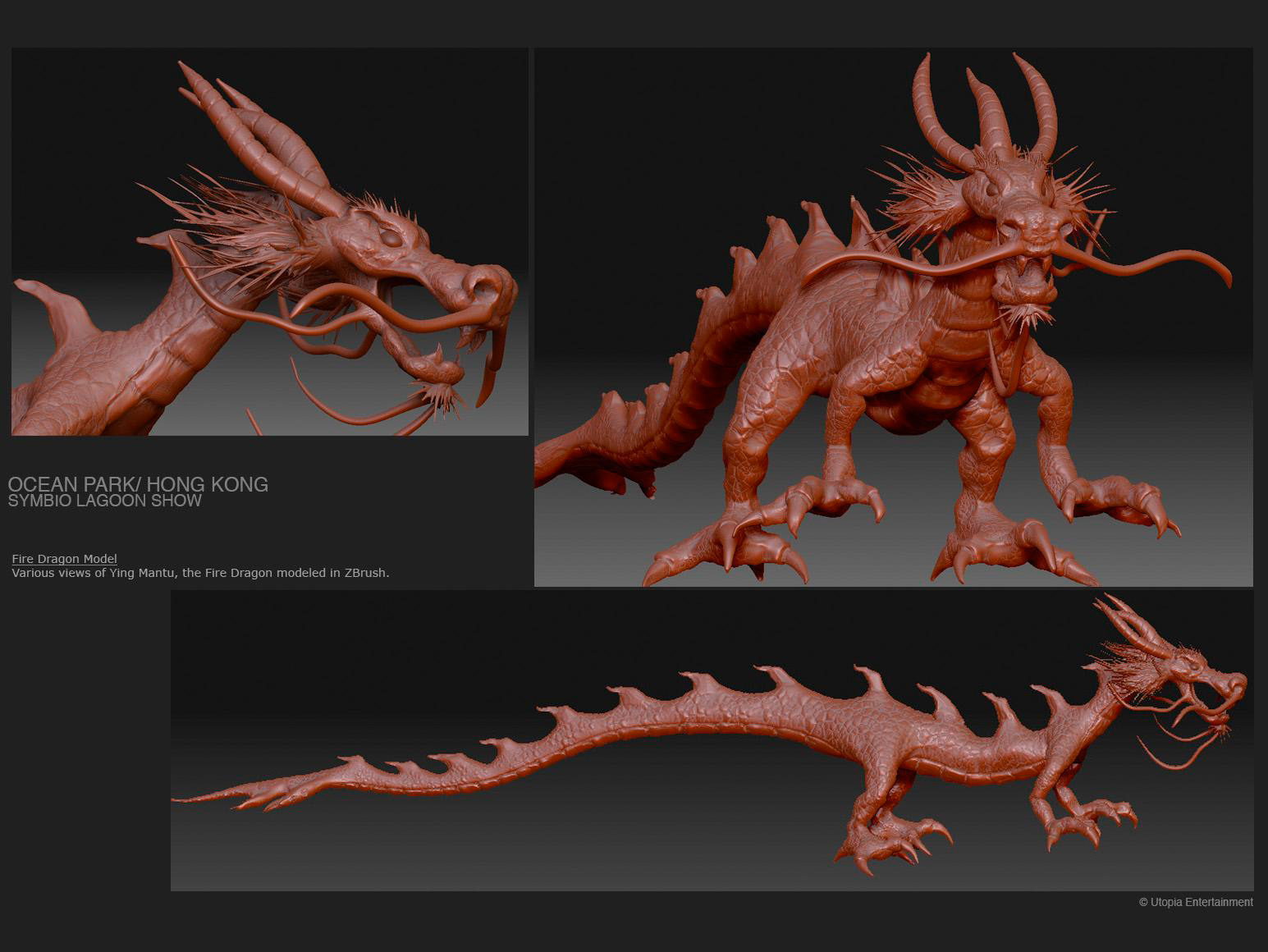View the front-facing full dragon render
Viewport: 1268px width, 952px height.
point(894,317)
